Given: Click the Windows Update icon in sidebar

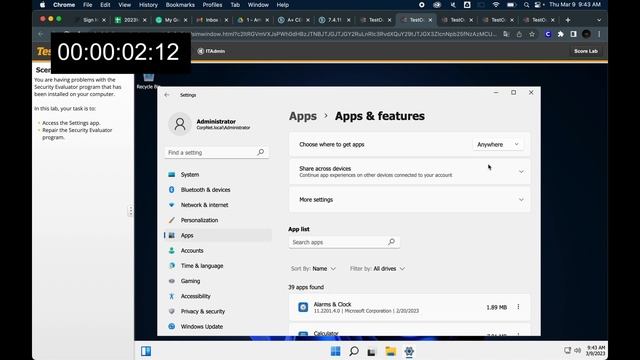Looking at the screenshot, I should pos(172,327).
